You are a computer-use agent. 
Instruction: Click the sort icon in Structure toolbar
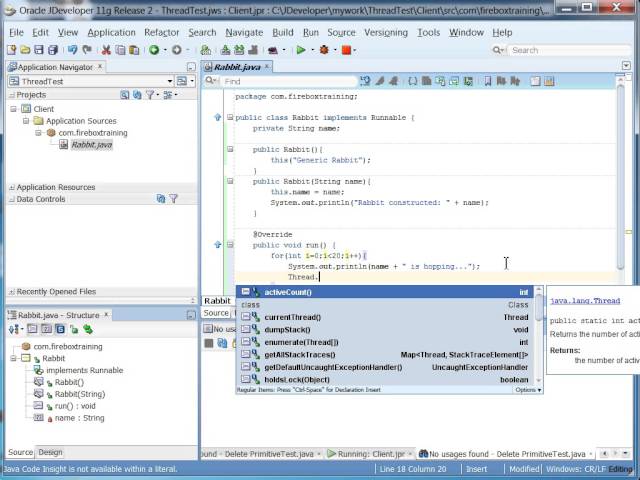point(13,329)
